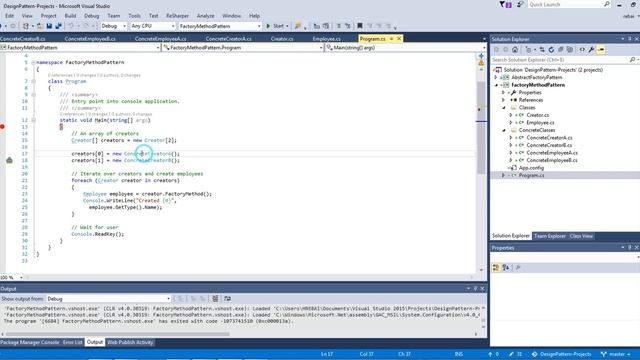Click the open file folder icon in the toolbar

40,26
